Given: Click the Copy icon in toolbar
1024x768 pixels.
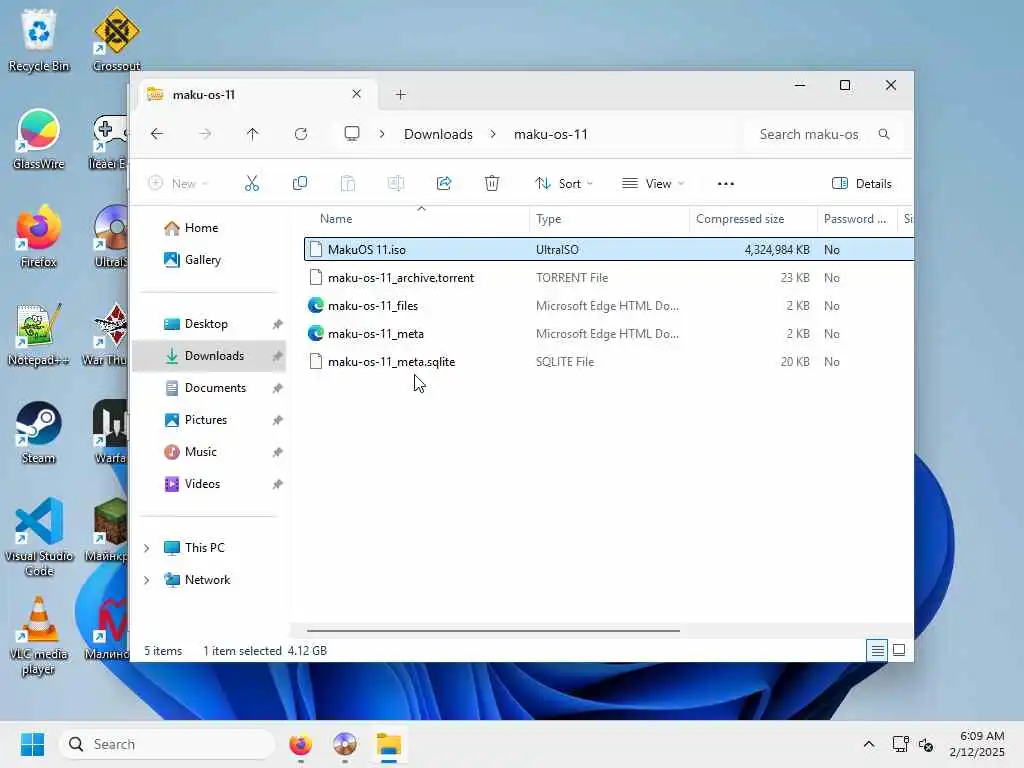Looking at the screenshot, I should [300, 184].
